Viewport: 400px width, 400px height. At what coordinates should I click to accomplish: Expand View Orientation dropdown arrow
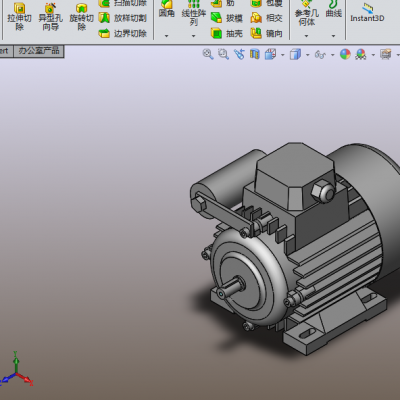coord(283,55)
